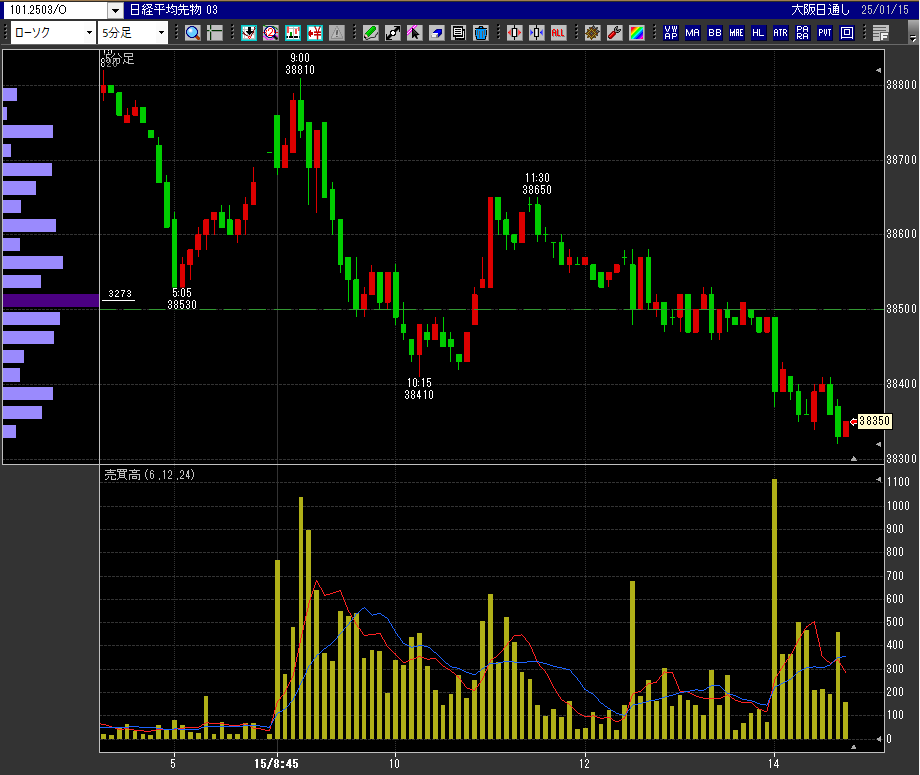Screen dimensions: 920x775
Task: Click the tallest volume bar near 14:00
Action: click(x=774, y=609)
